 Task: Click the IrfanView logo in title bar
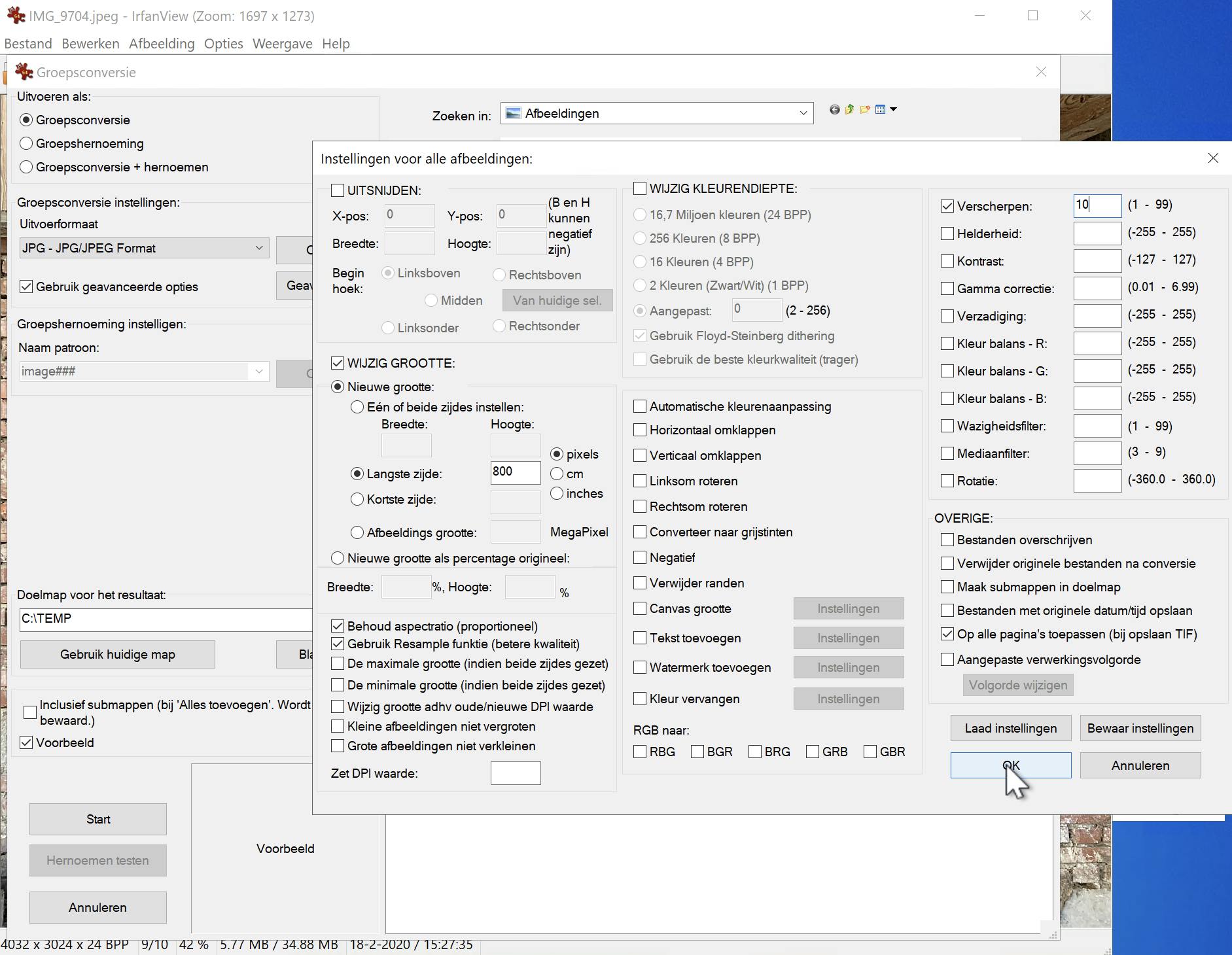[x=15, y=16]
